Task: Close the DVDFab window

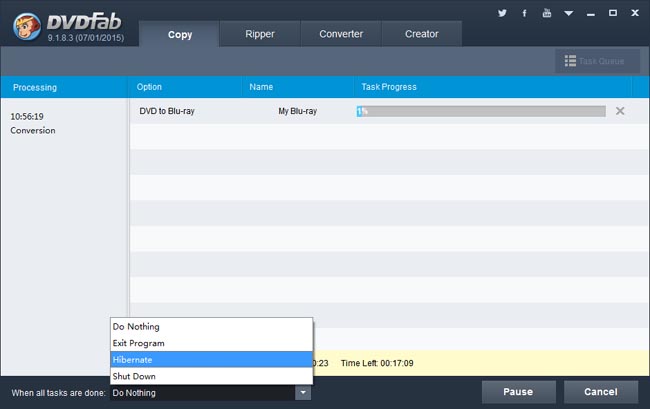Action: click(x=635, y=13)
